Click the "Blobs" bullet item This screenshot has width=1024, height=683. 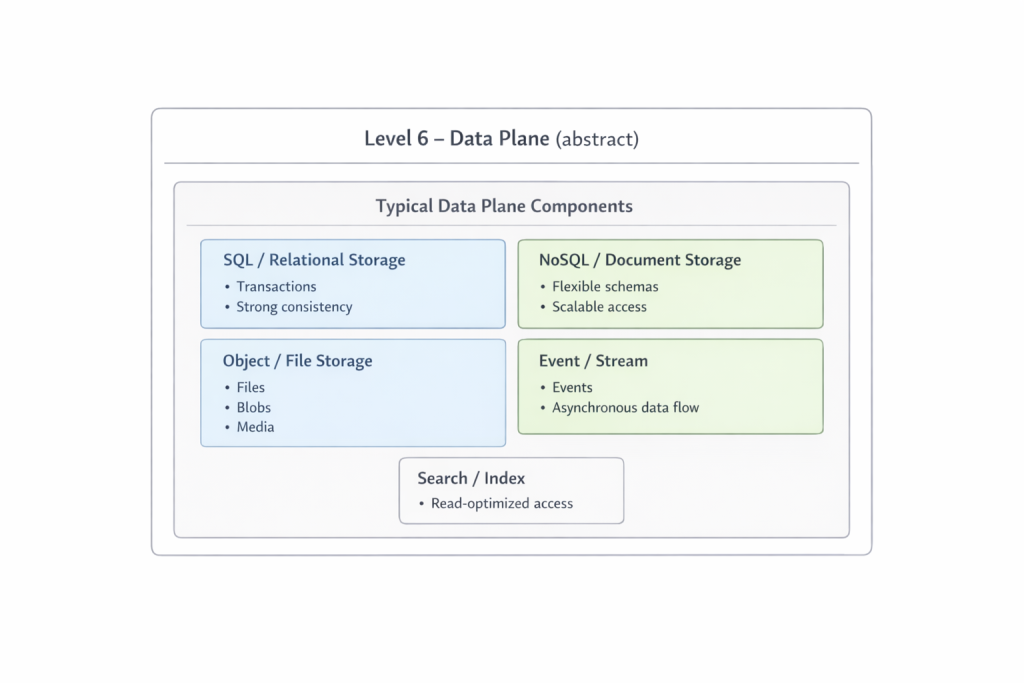click(x=254, y=407)
